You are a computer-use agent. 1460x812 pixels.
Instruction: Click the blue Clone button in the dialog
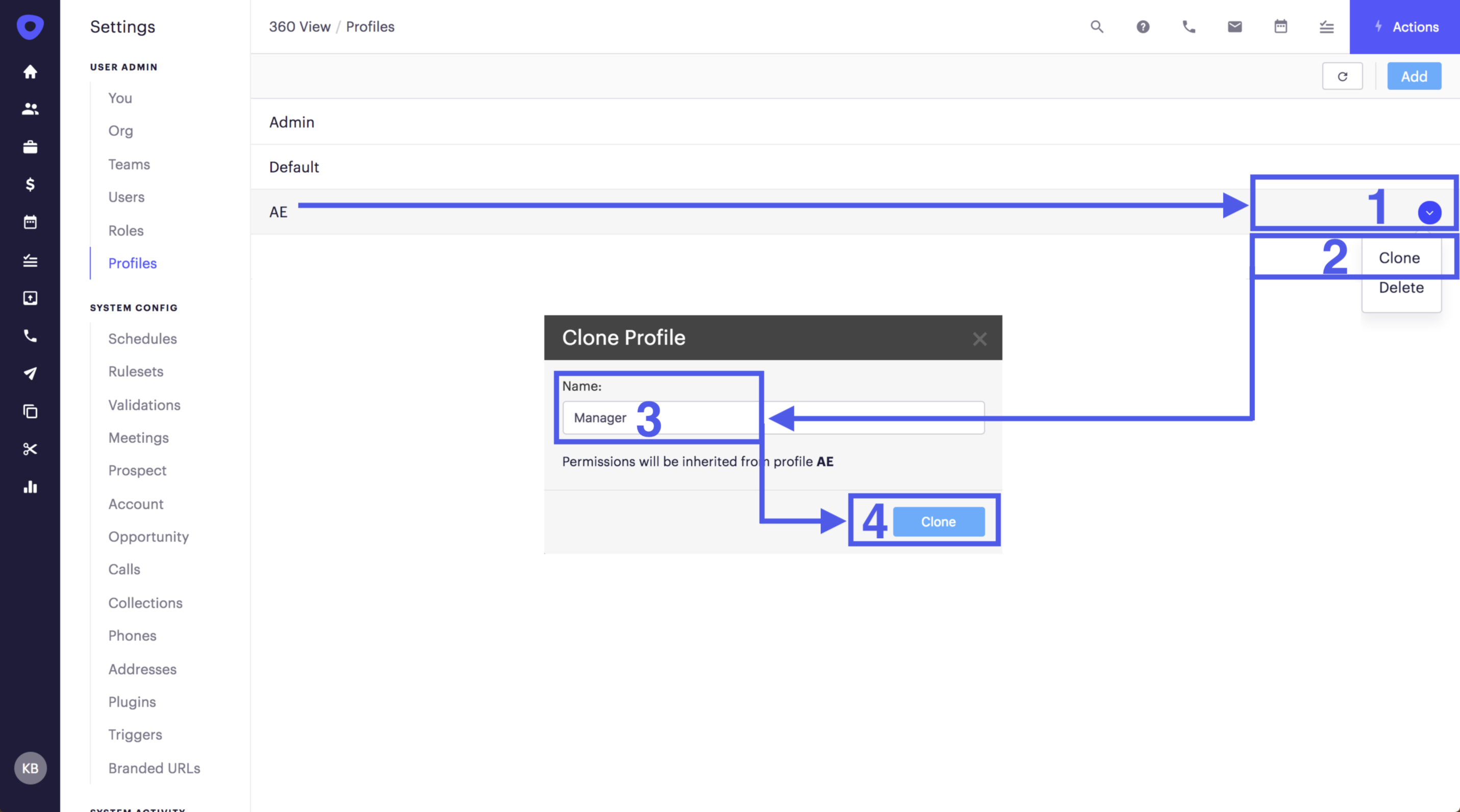pyautogui.click(x=938, y=521)
